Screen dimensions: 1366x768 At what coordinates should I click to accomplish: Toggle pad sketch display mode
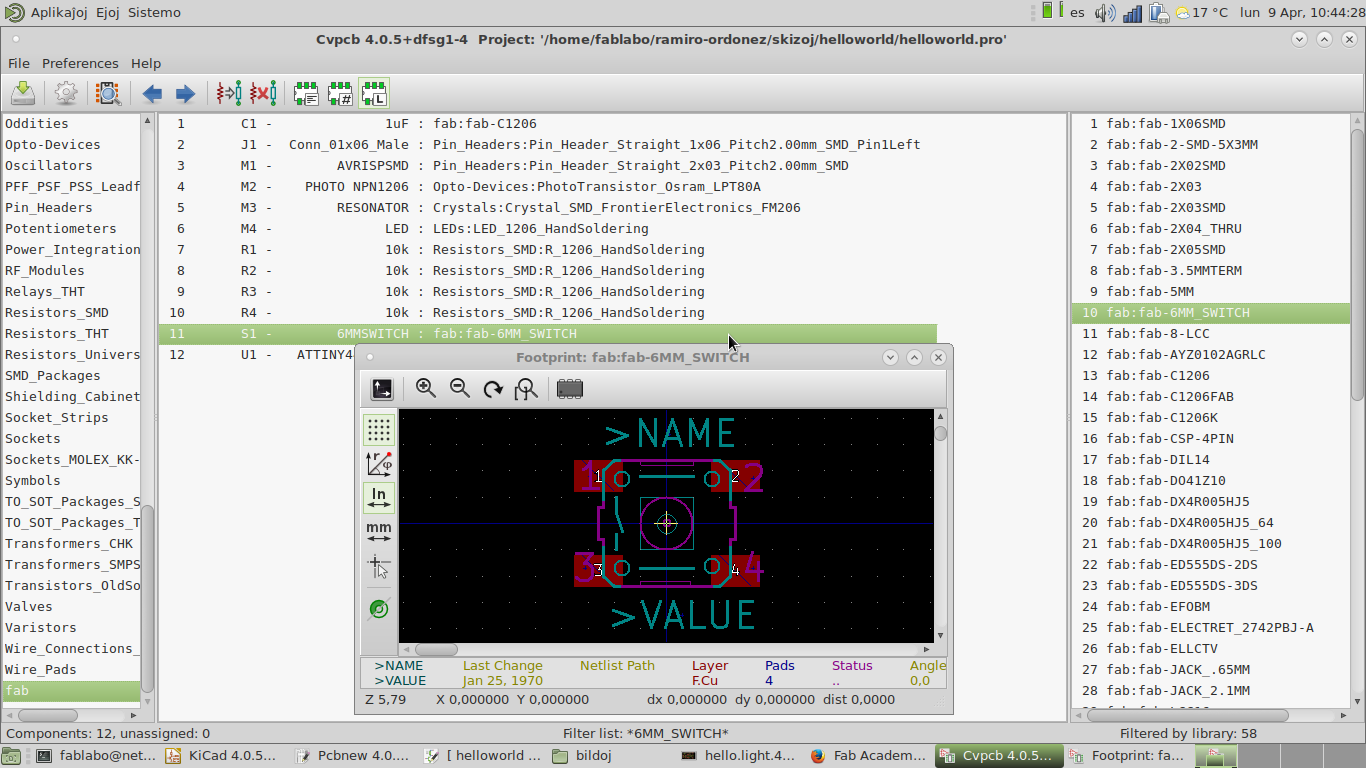pyautogui.click(x=379, y=609)
